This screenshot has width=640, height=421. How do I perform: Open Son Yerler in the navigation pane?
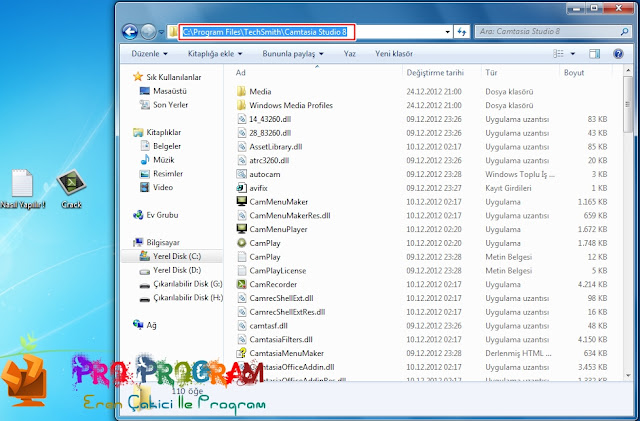[x=170, y=105]
